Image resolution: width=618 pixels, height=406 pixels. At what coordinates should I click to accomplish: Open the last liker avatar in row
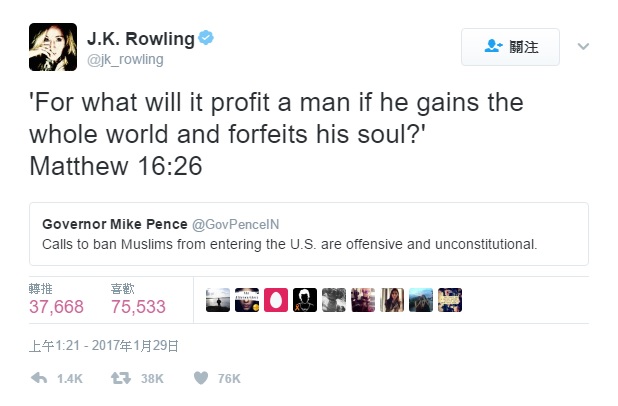click(450, 300)
